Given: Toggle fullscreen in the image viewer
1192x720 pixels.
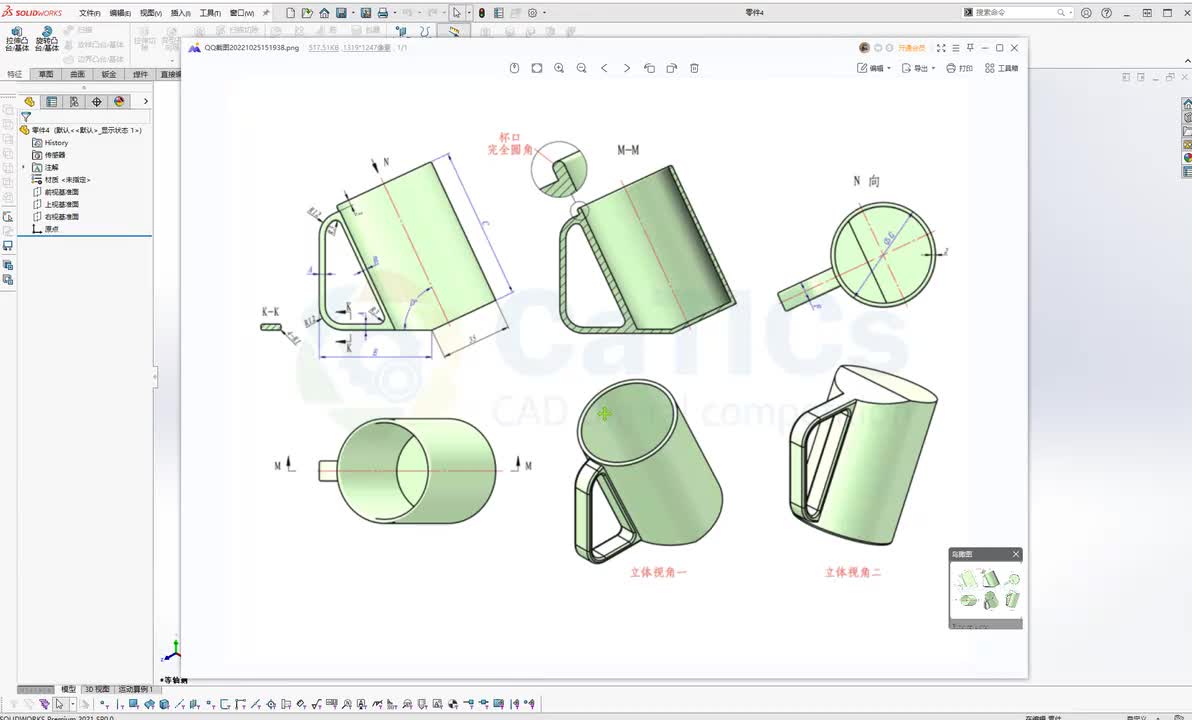Looking at the screenshot, I should pos(941,48).
